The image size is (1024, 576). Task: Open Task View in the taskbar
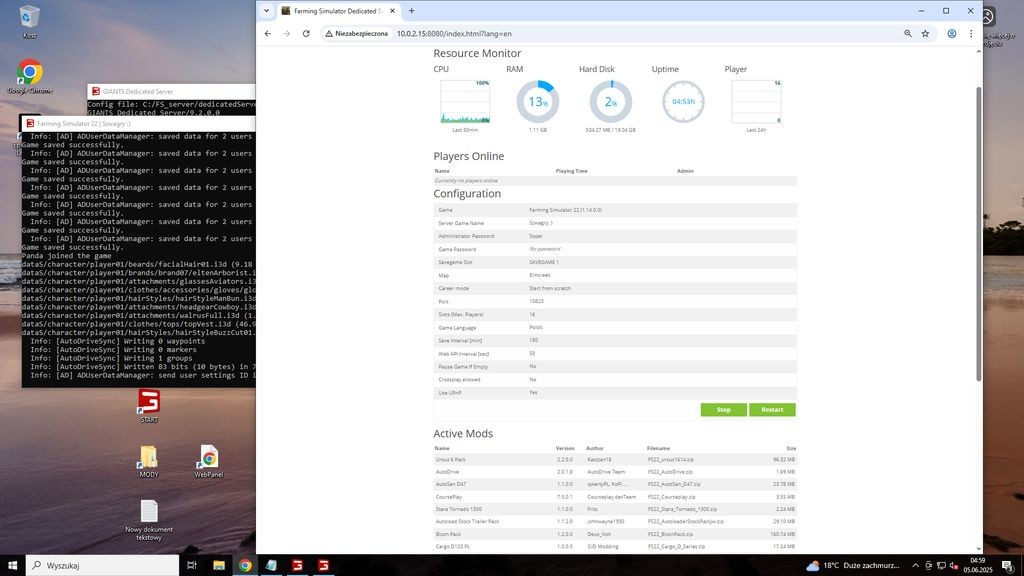pos(191,565)
